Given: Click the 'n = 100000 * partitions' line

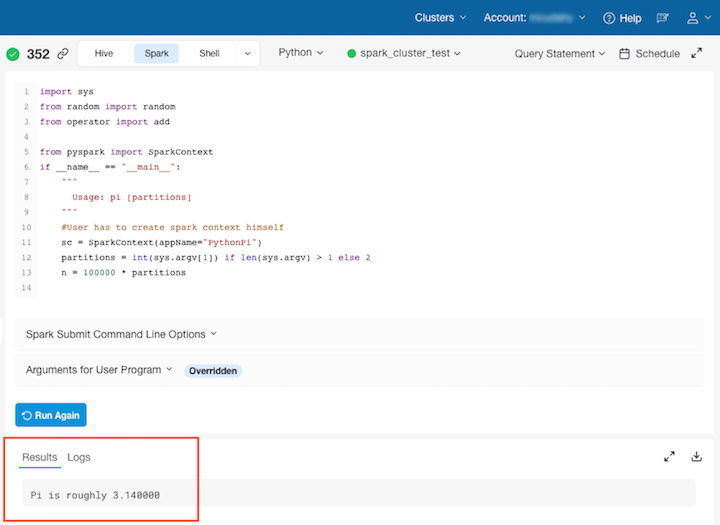Looking at the screenshot, I should tap(124, 272).
